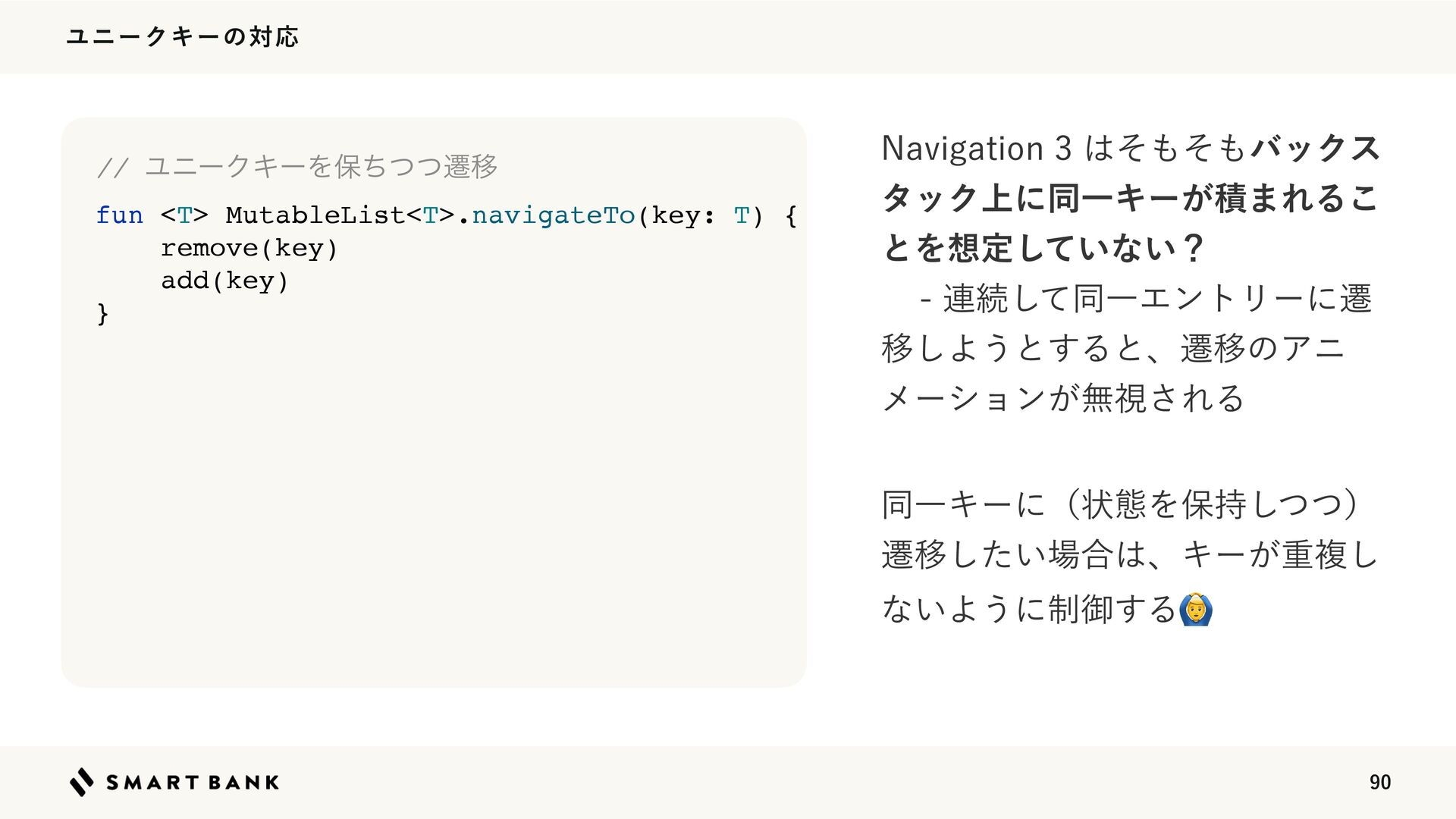The height and width of the screenshot is (819, 1456).
Task: Click the add(key) code line
Action: [x=224, y=281]
